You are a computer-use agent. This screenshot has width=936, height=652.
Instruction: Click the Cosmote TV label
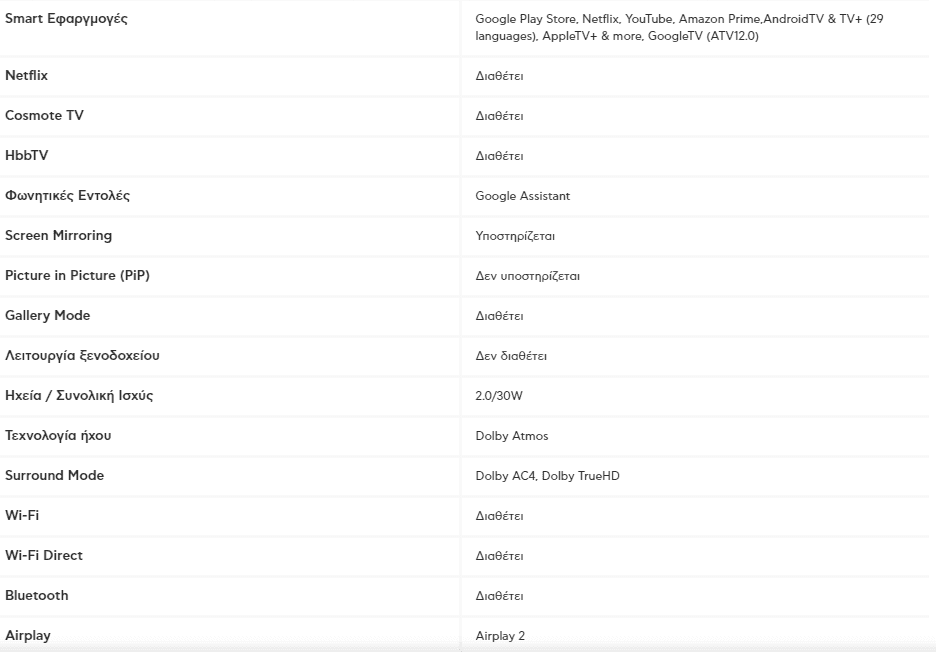(x=44, y=115)
